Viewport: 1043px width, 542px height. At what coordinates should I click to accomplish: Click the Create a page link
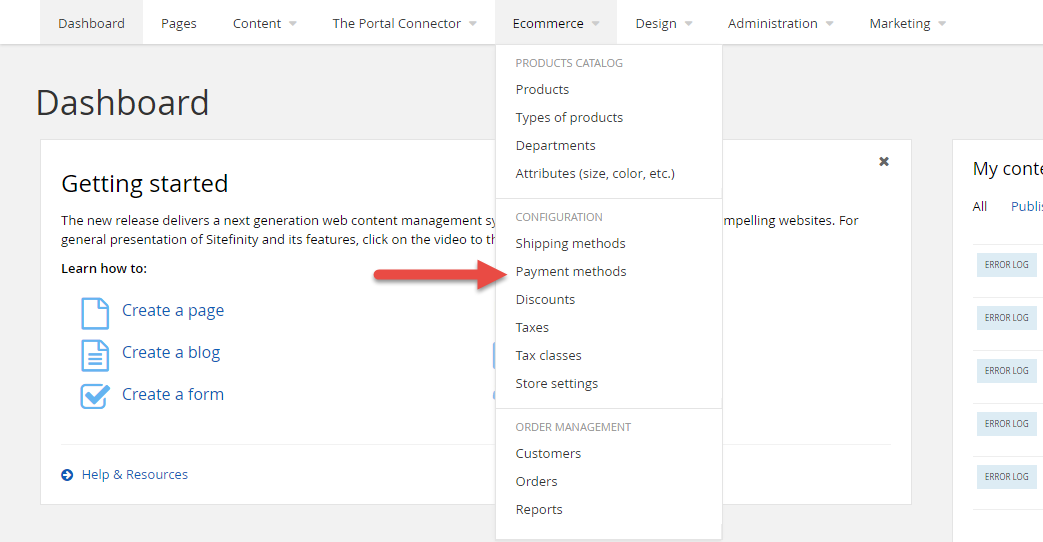(173, 311)
